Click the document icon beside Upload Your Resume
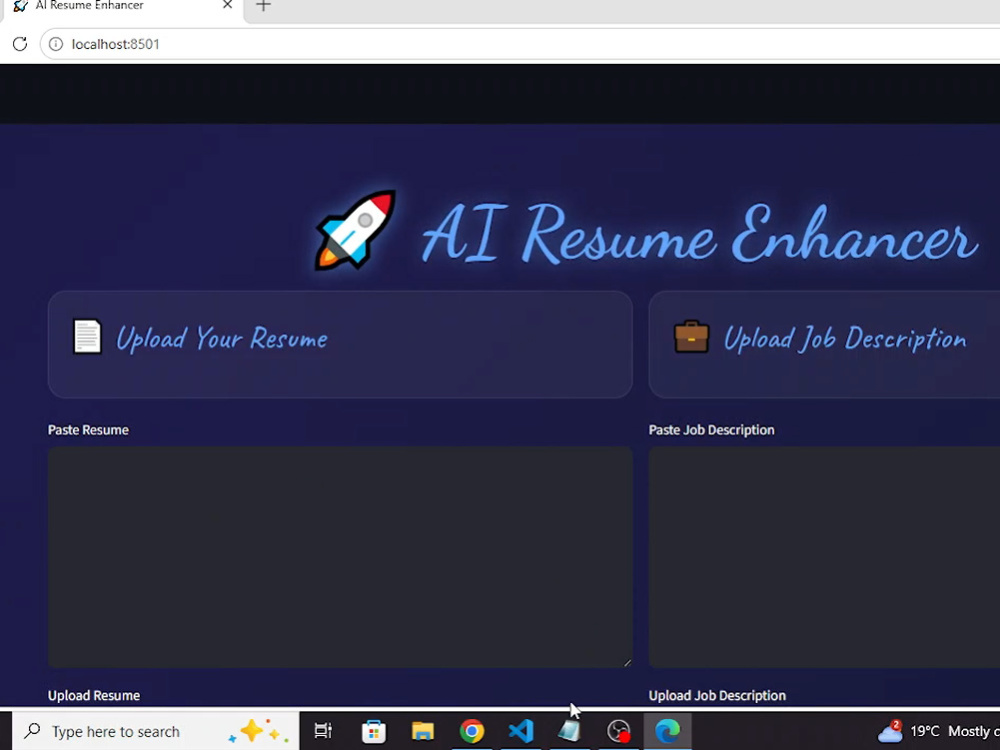The image size is (1000, 750). point(87,336)
